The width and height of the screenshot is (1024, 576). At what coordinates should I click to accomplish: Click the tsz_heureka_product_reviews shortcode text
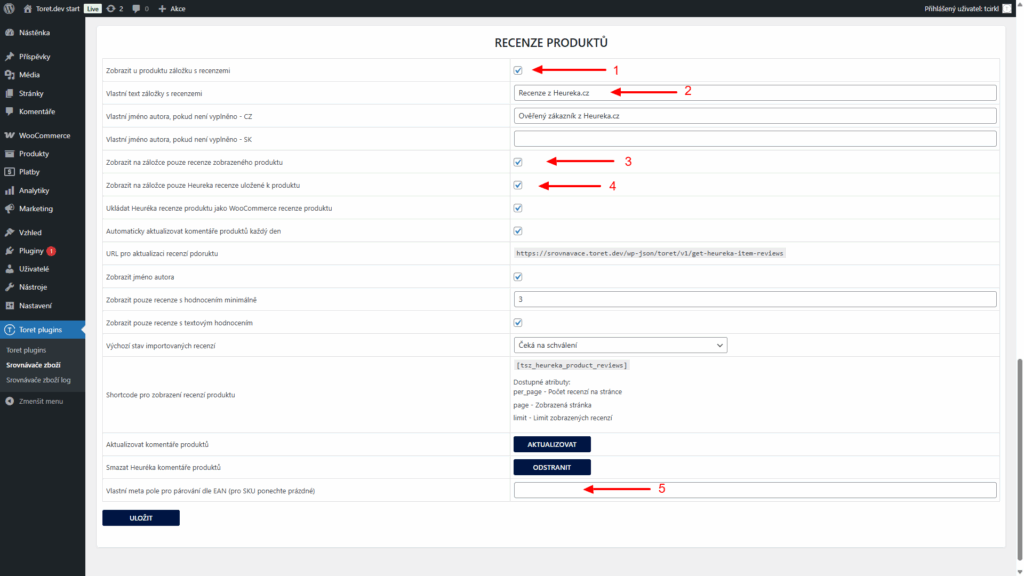(x=571, y=366)
